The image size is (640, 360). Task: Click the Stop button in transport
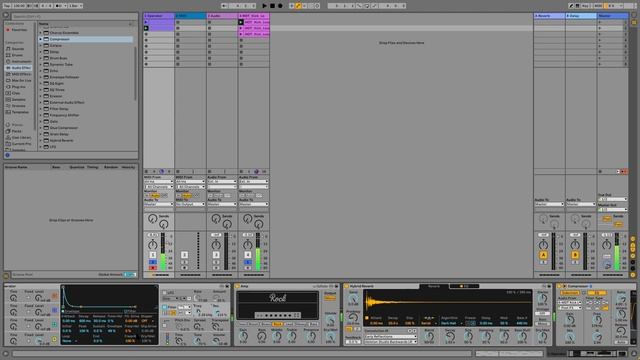tap(272, 6)
